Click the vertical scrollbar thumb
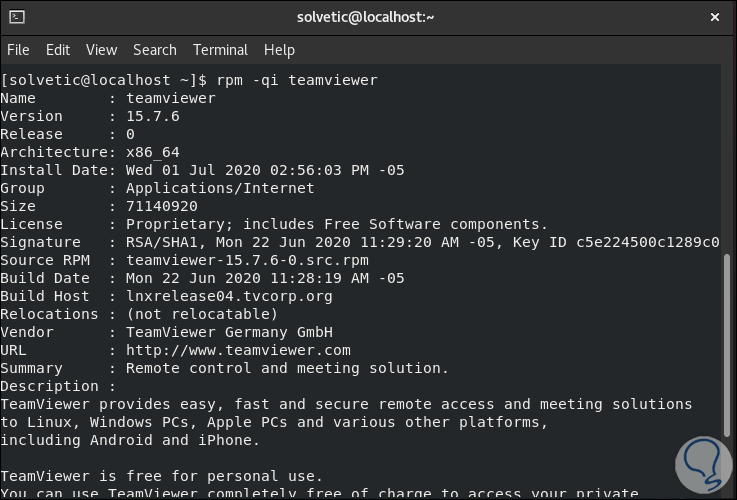This screenshot has height=500, width=737. pos(728,370)
